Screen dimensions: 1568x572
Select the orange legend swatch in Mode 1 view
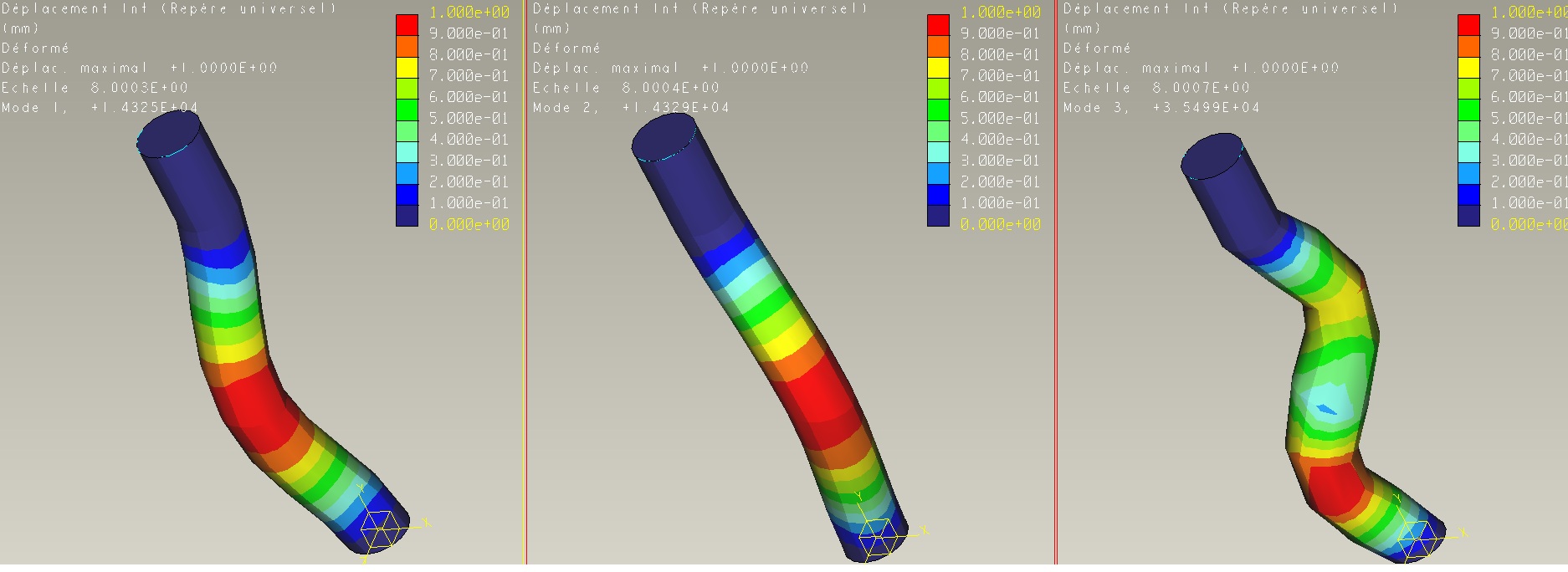pyautogui.click(x=407, y=47)
